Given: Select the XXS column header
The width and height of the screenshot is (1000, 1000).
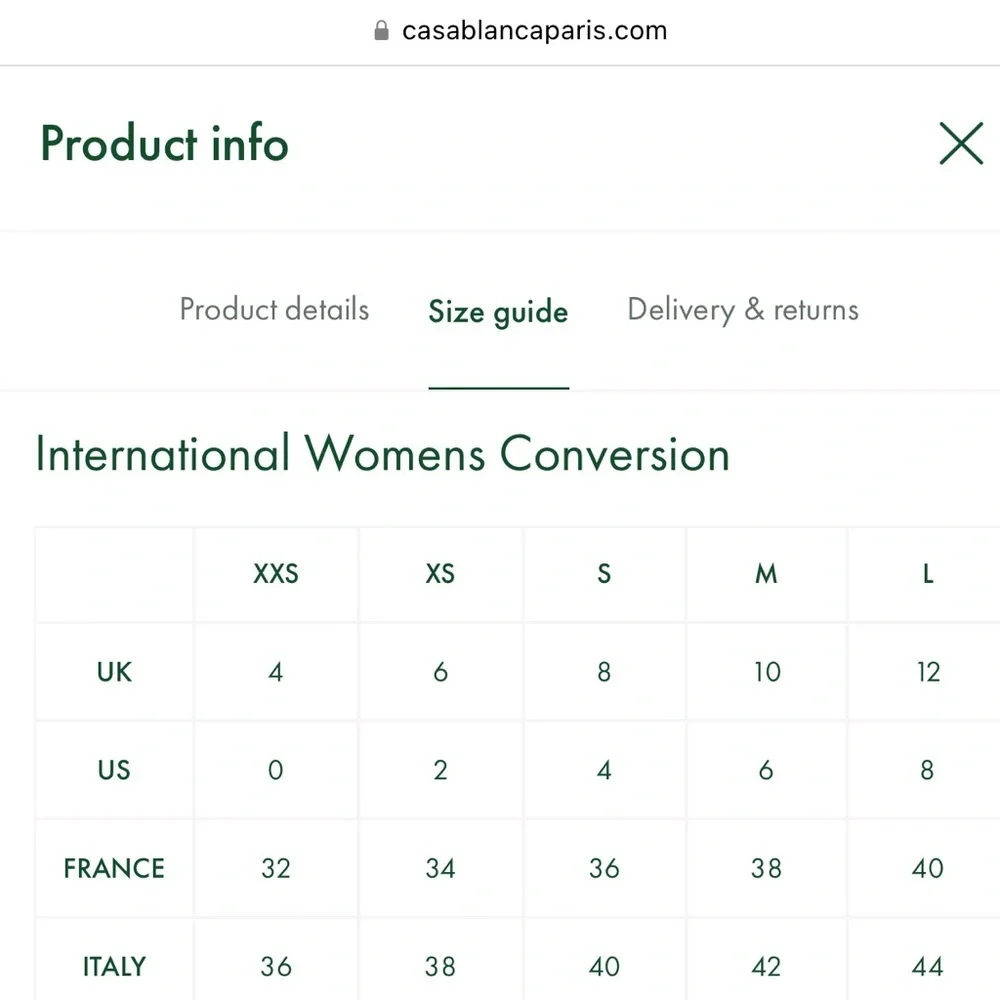Looking at the screenshot, I should coord(276,574).
